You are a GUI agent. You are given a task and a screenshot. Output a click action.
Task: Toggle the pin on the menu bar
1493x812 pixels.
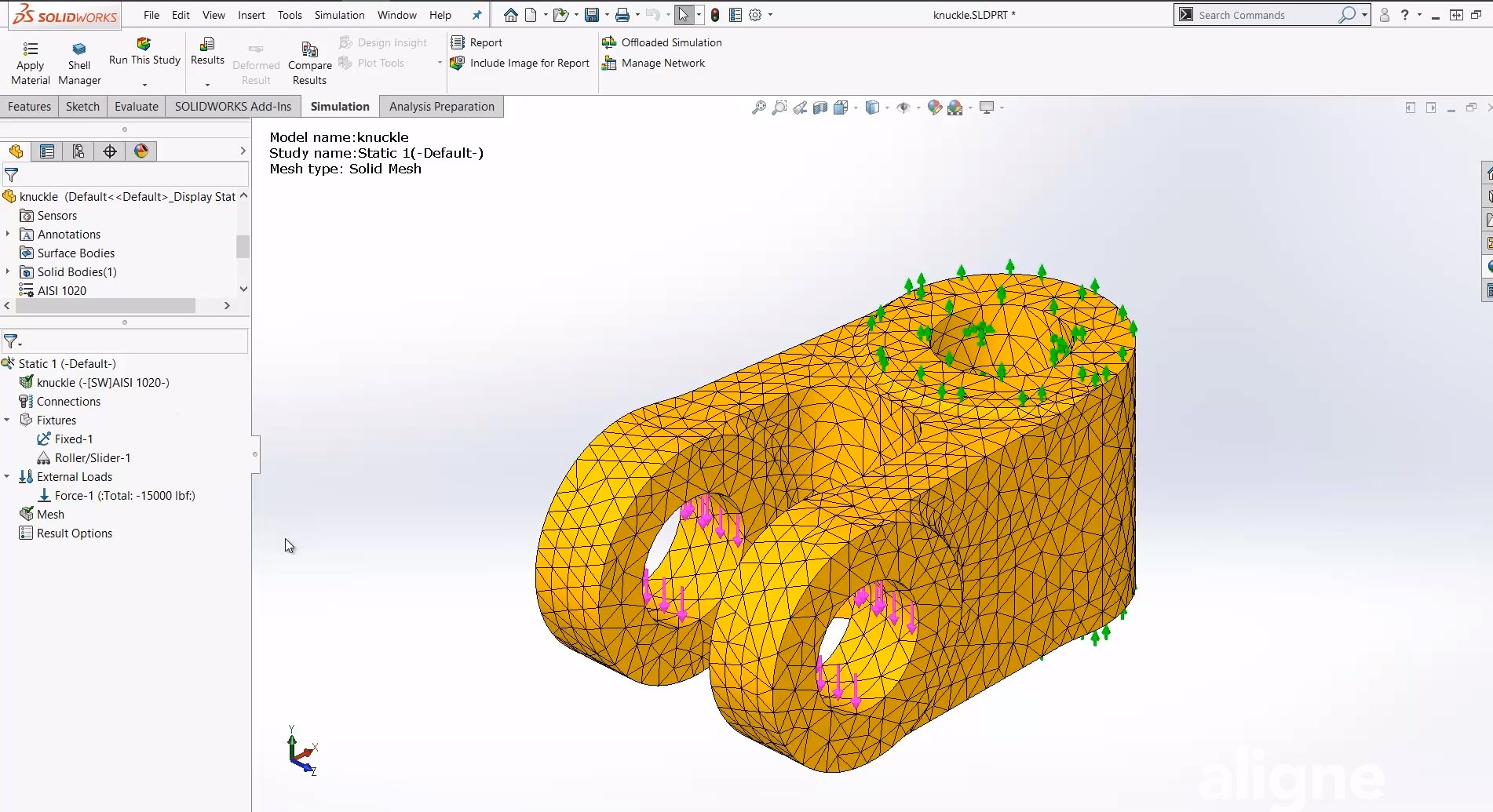coord(476,15)
